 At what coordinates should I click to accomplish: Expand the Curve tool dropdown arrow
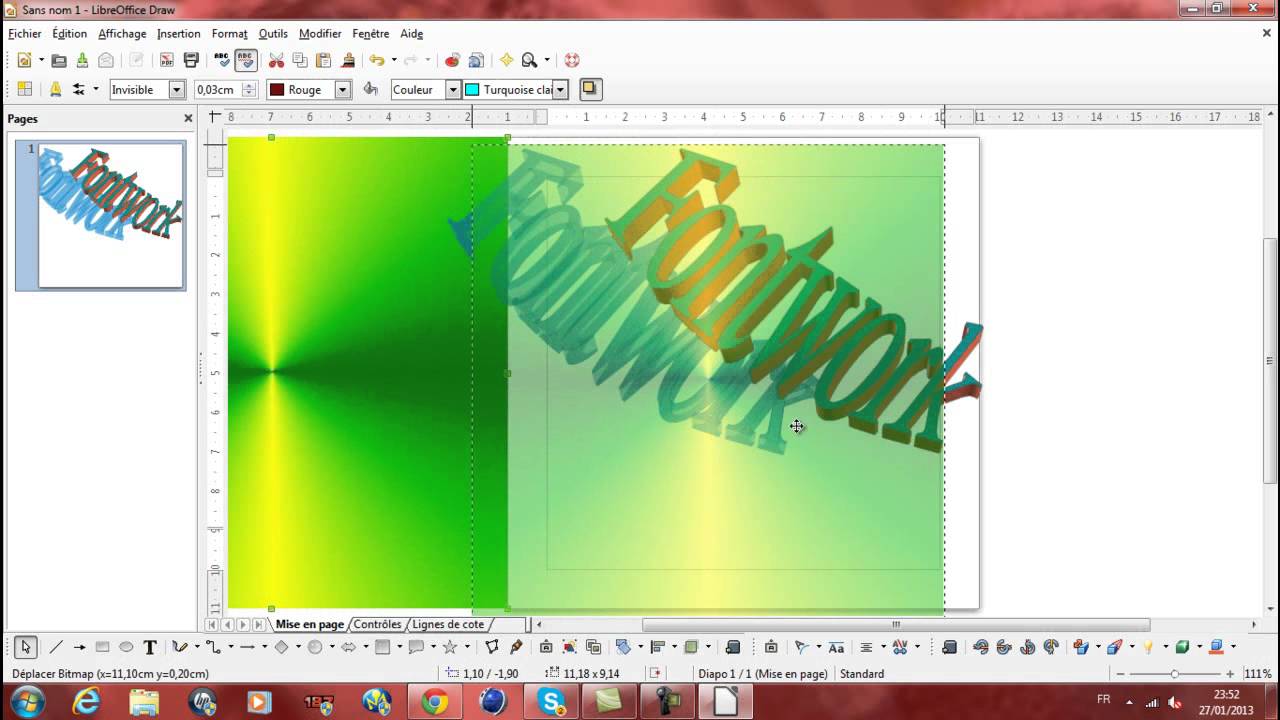point(195,647)
